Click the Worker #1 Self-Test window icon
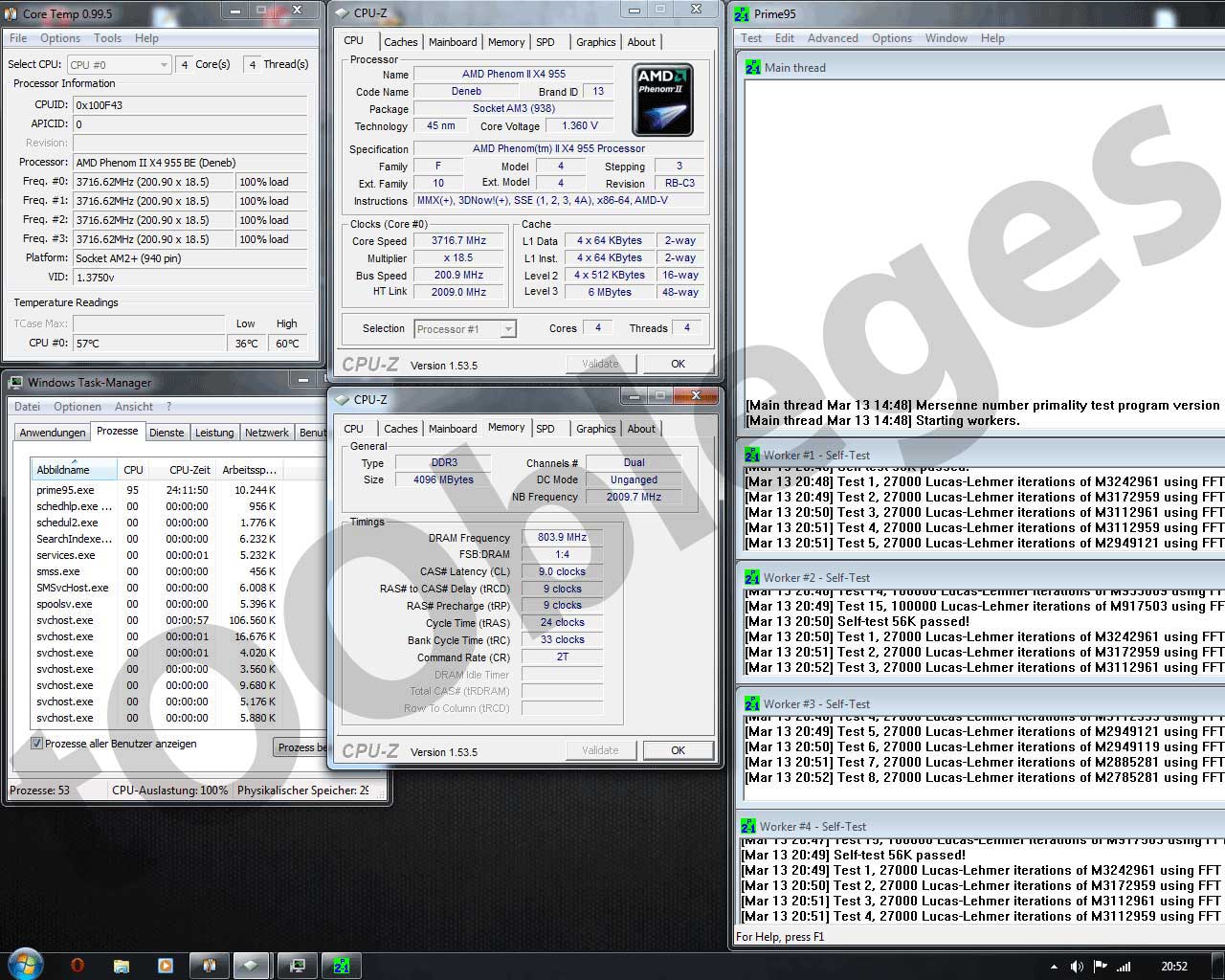1225x980 pixels. (752, 455)
